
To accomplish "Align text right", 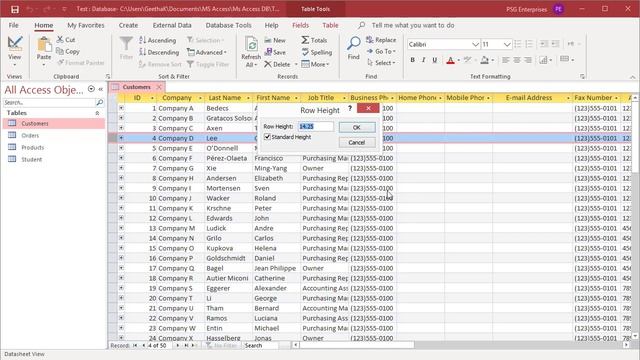I will (x=528, y=60).
